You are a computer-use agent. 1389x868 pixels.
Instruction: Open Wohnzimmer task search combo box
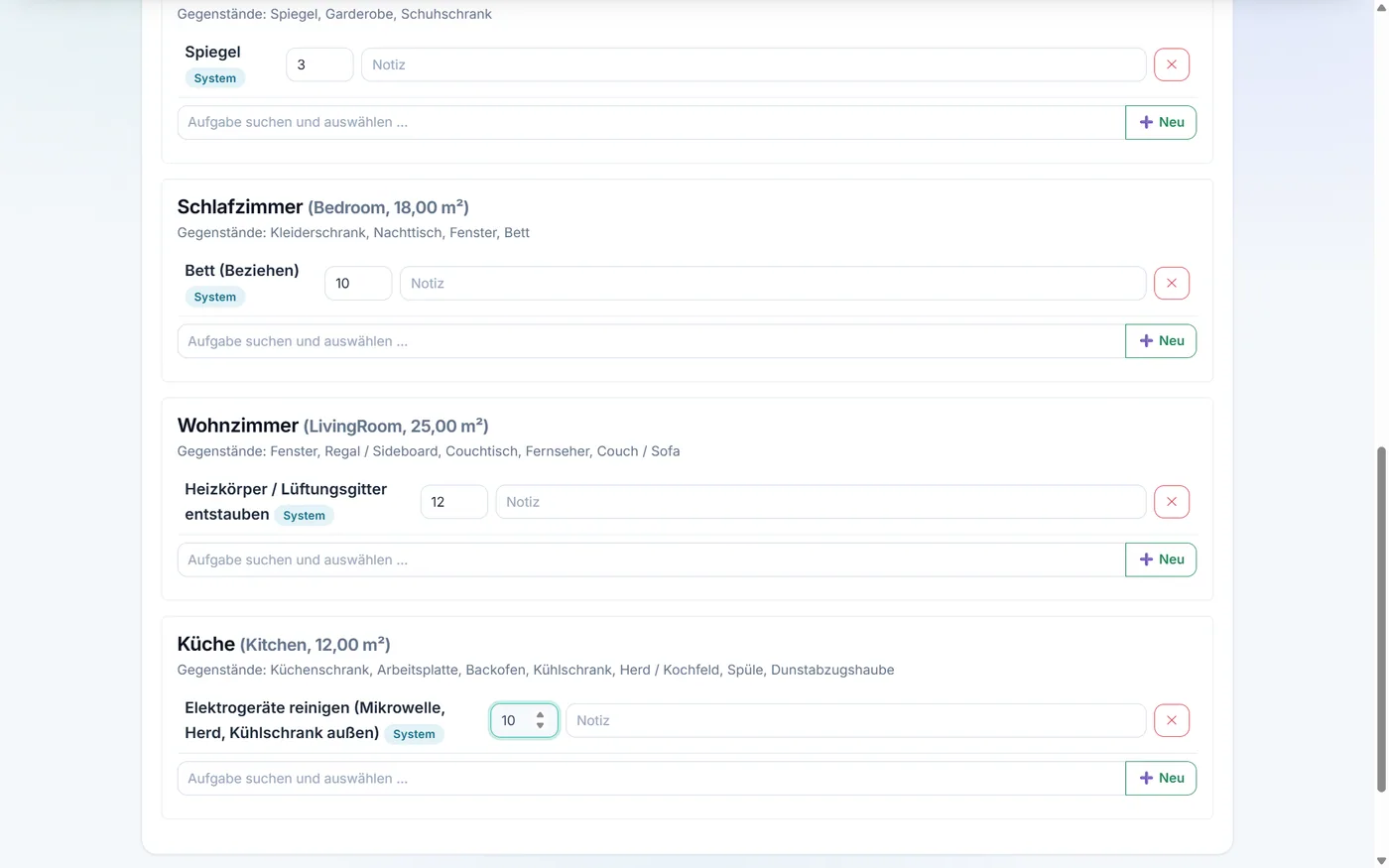point(651,559)
